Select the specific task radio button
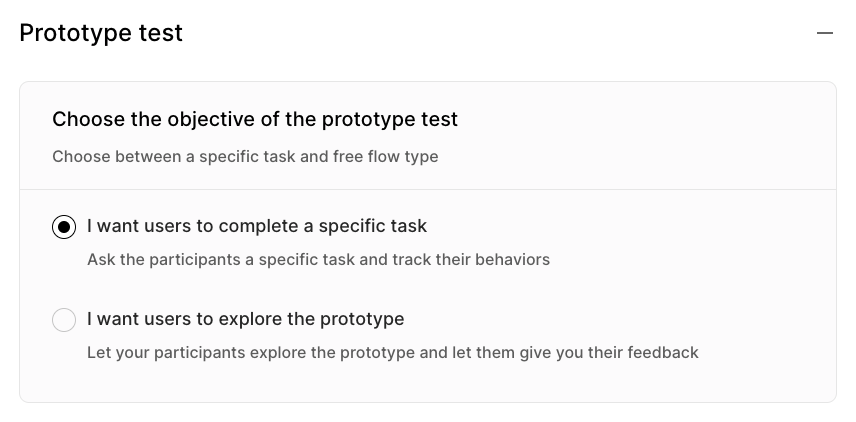The height and width of the screenshot is (422, 856). [x=64, y=227]
